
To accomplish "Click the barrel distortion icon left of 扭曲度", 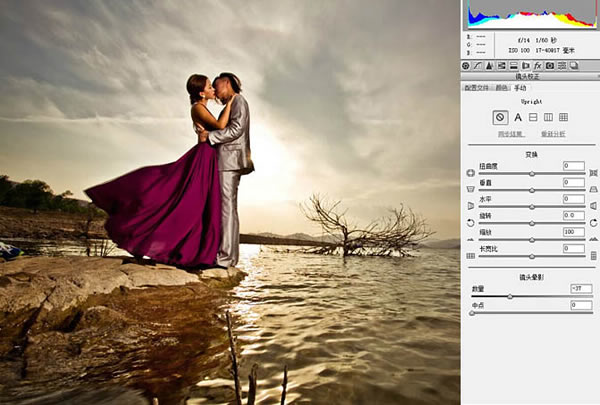I will [471, 173].
